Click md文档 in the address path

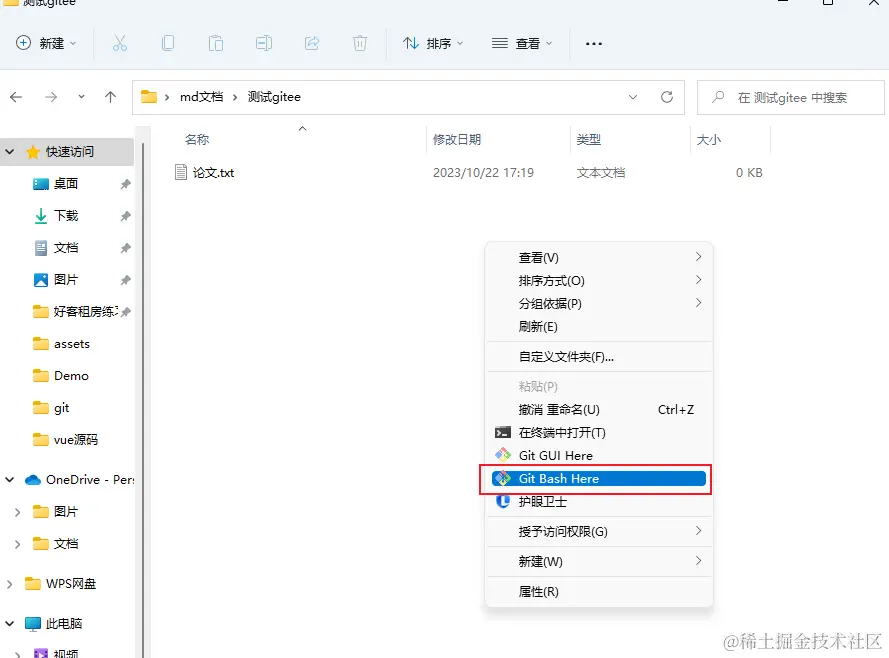(201, 97)
